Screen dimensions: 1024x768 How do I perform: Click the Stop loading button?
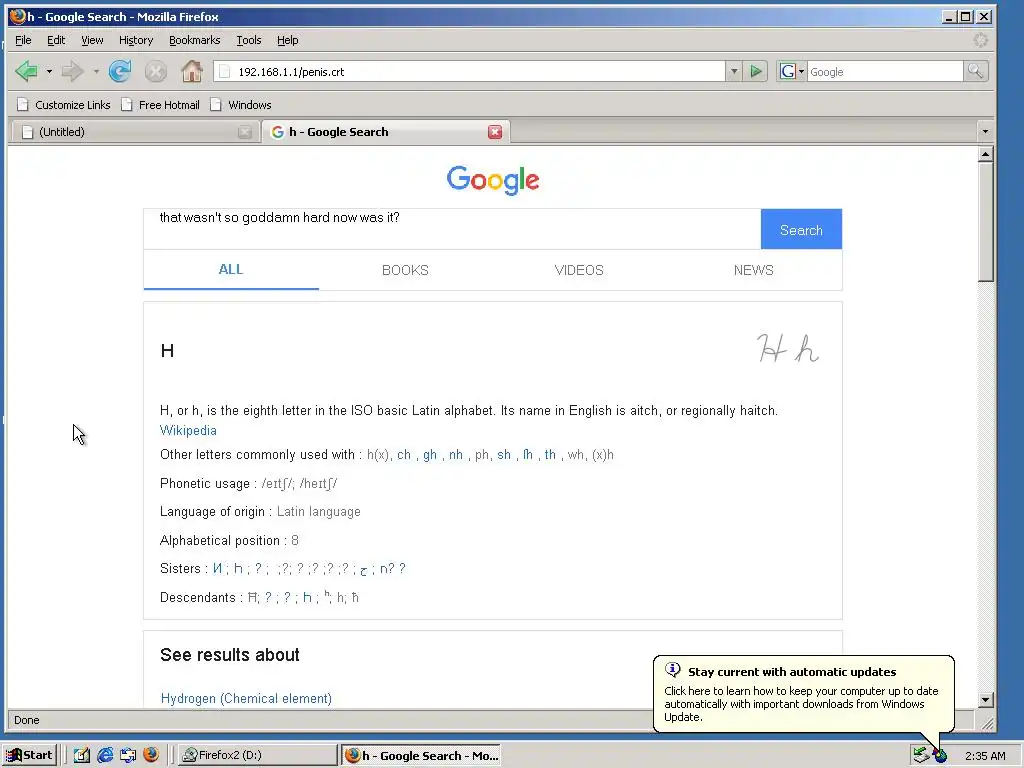[155, 71]
